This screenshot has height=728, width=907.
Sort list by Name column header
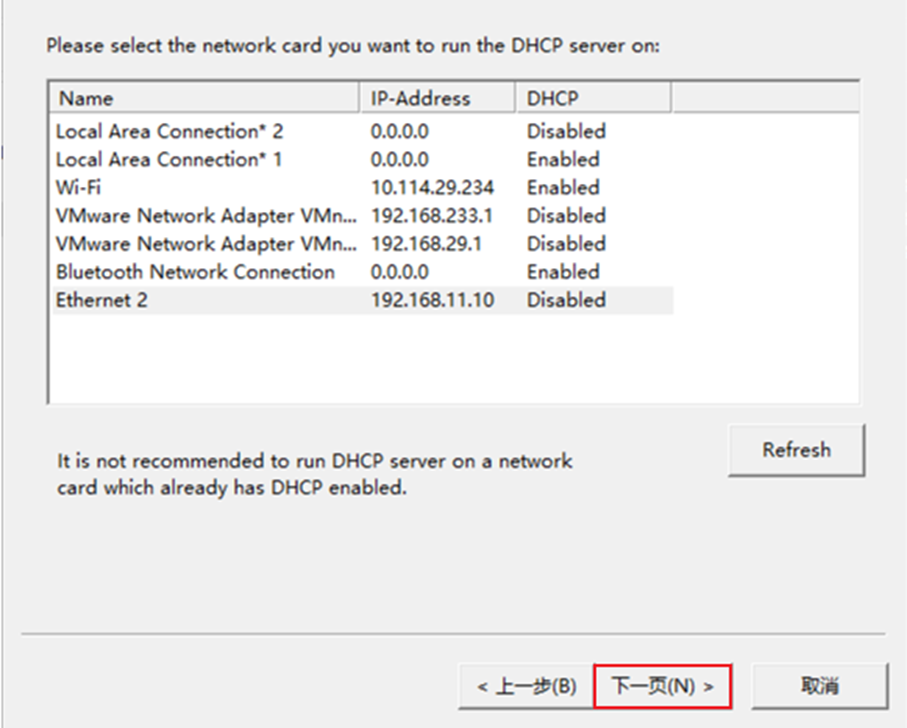pos(204,98)
